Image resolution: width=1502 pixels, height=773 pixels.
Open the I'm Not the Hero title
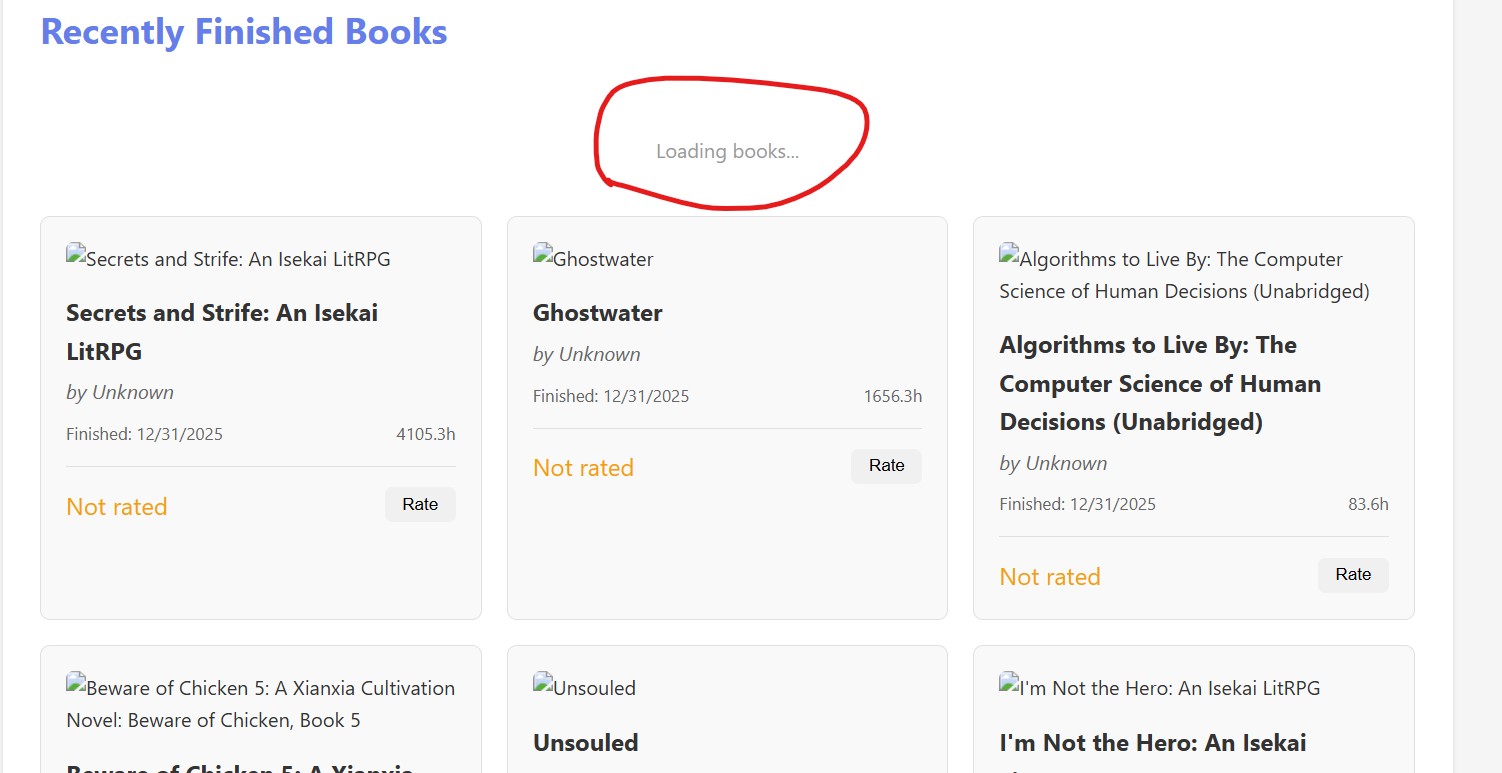[x=1152, y=744]
